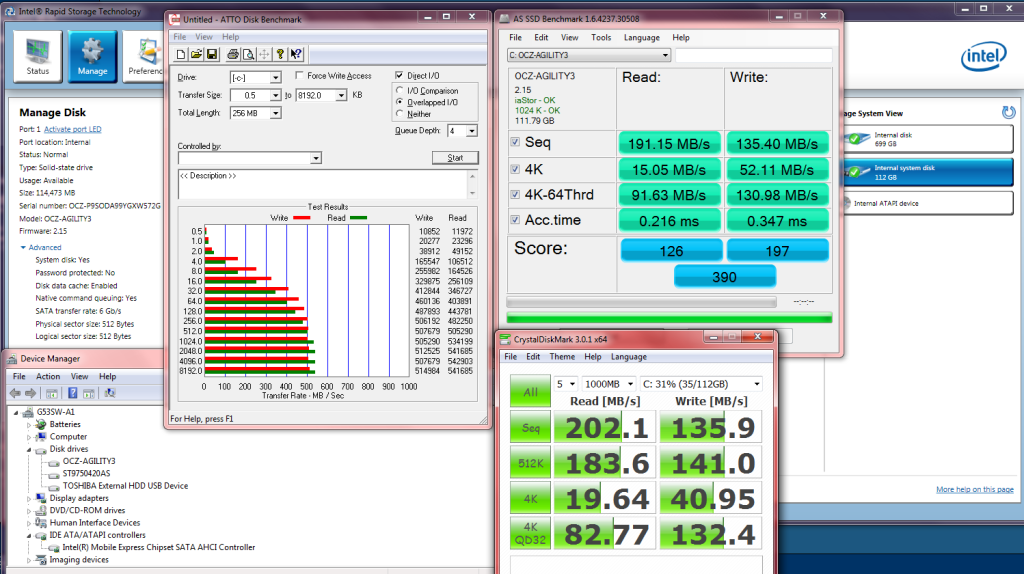Click the Activate port LED link
This screenshot has width=1024, height=574.
[x=72, y=129]
